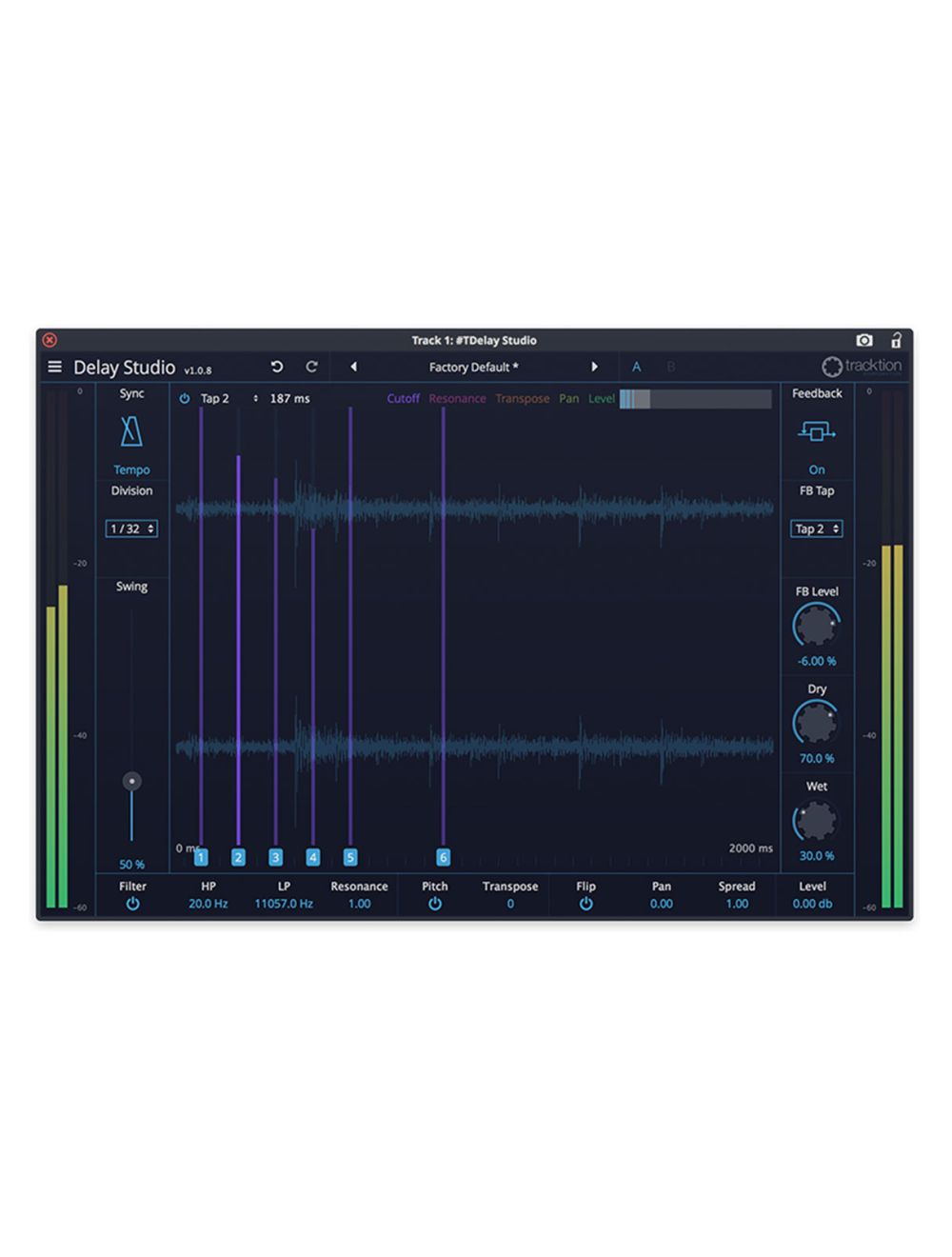952x1257 pixels.
Task: Enable the Pitch power button
Action: (435, 903)
